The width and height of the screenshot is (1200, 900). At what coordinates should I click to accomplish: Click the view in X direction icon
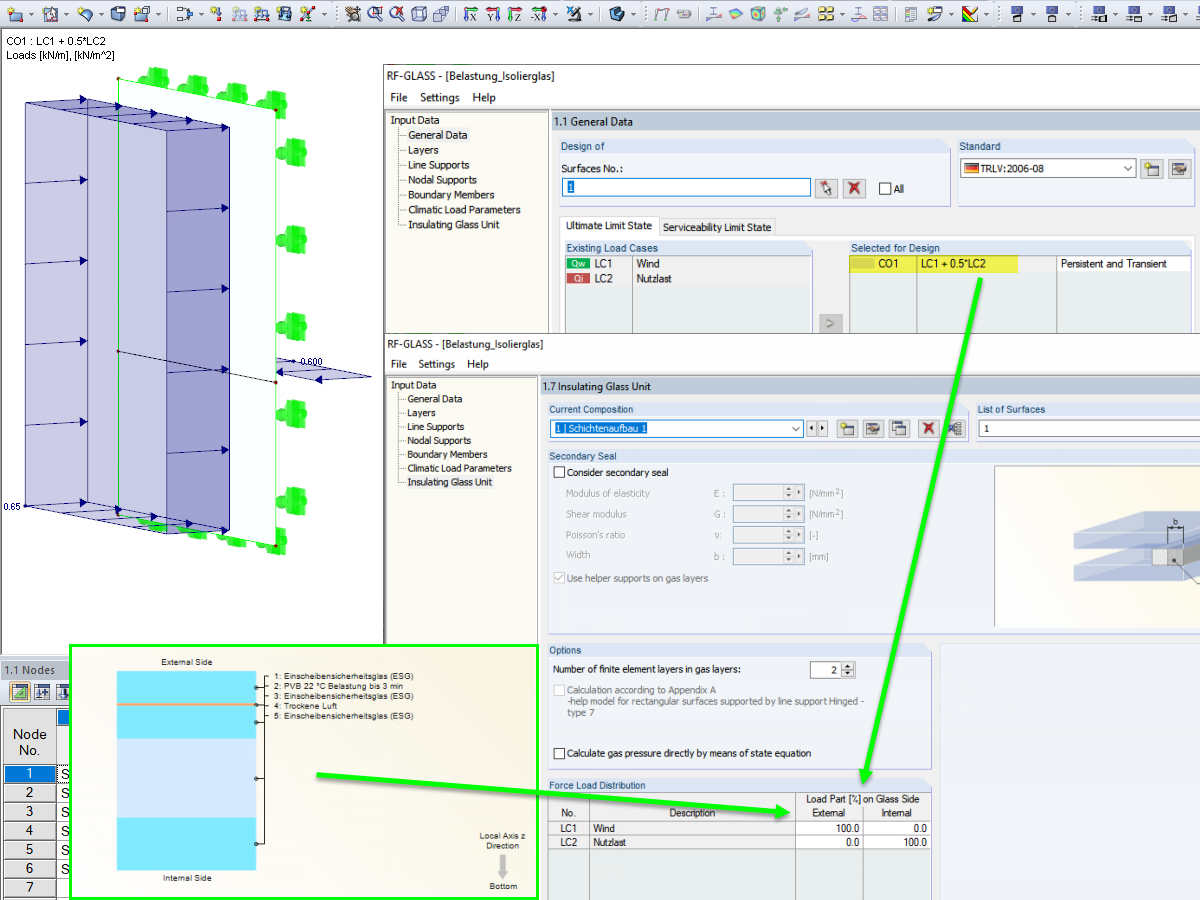tap(471, 14)
